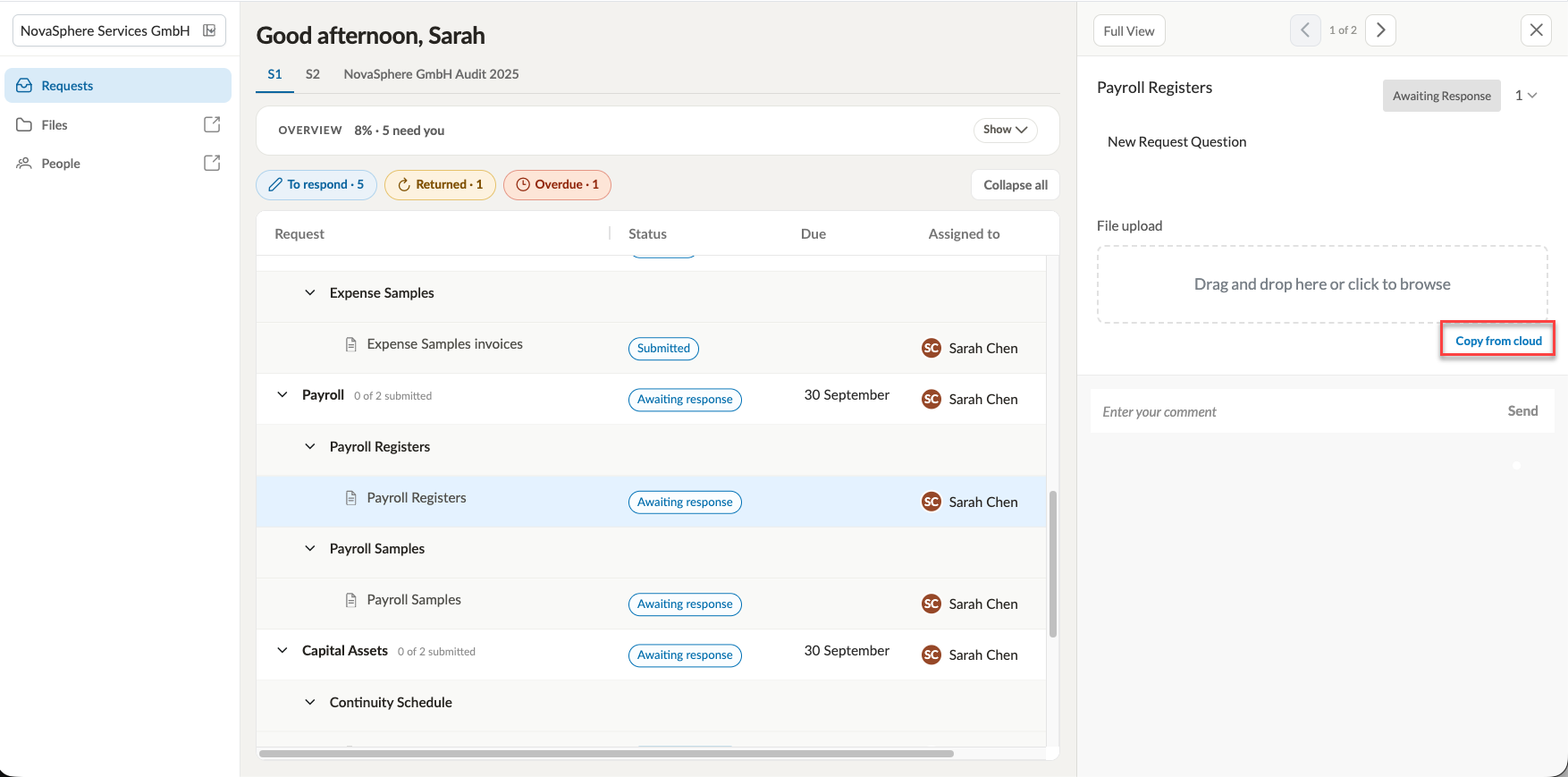The height and width of the screenshot is (777, 1568).
Task: Open People in new window icon
Action: coord(212,163)
